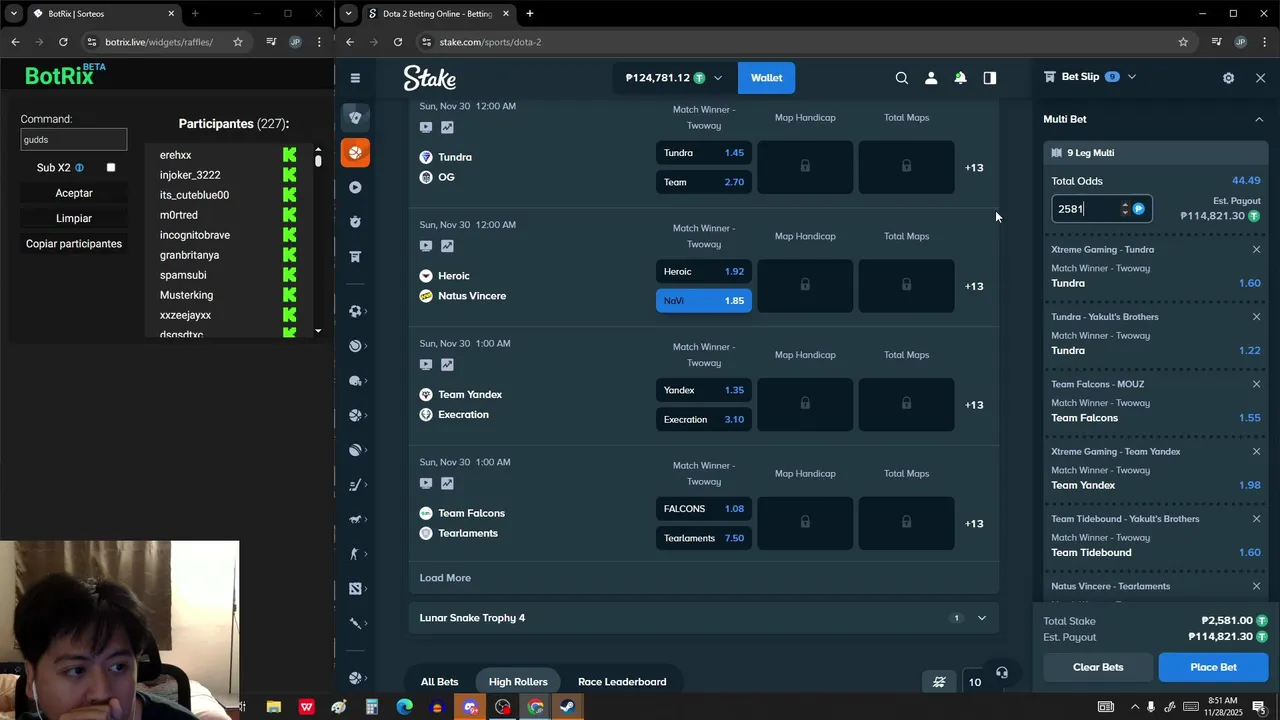Open the live stream icon for Tundra vs OG
The height and width of the screenshot is (720, 1280).
click(426, 127)
